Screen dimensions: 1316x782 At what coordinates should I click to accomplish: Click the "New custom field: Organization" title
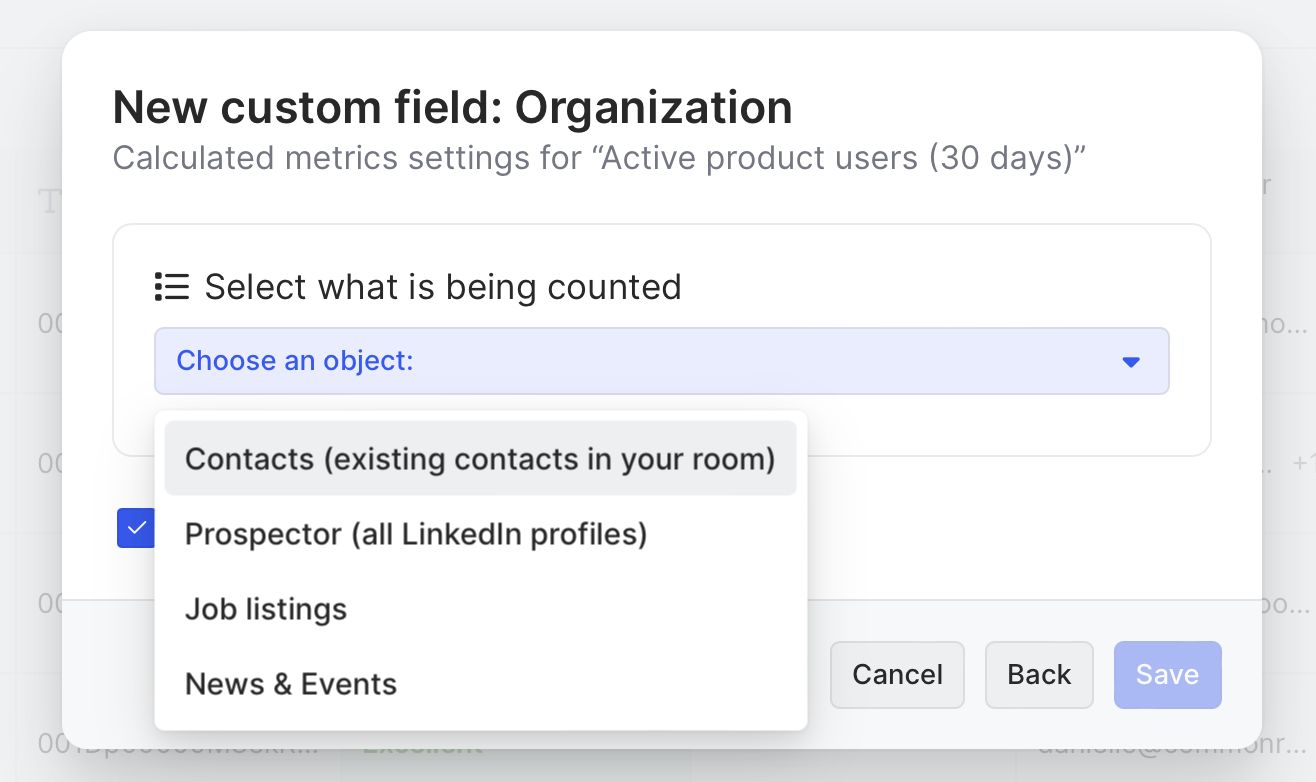[452, 108]
